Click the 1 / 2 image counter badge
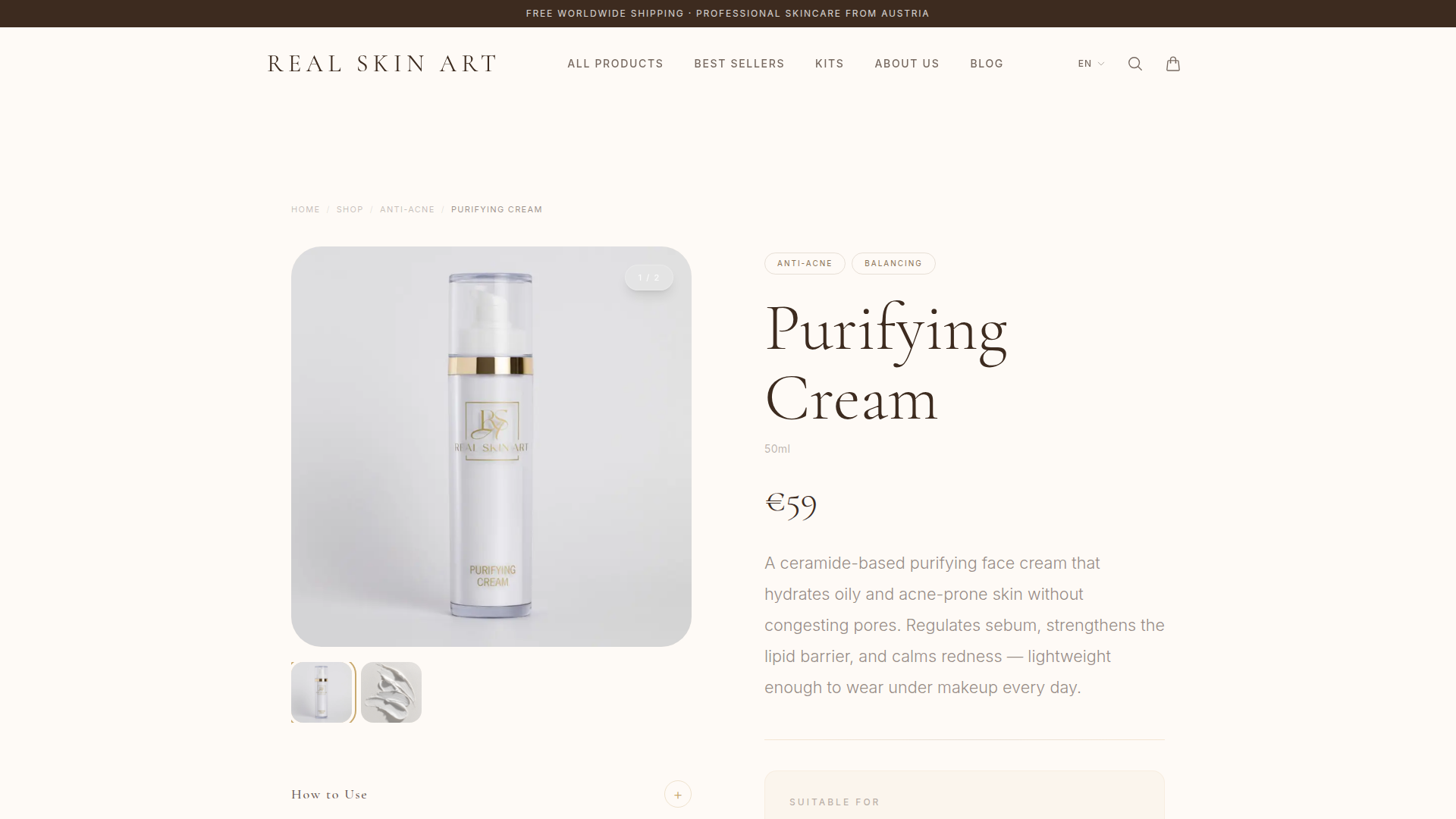 (x=649, y=278)
